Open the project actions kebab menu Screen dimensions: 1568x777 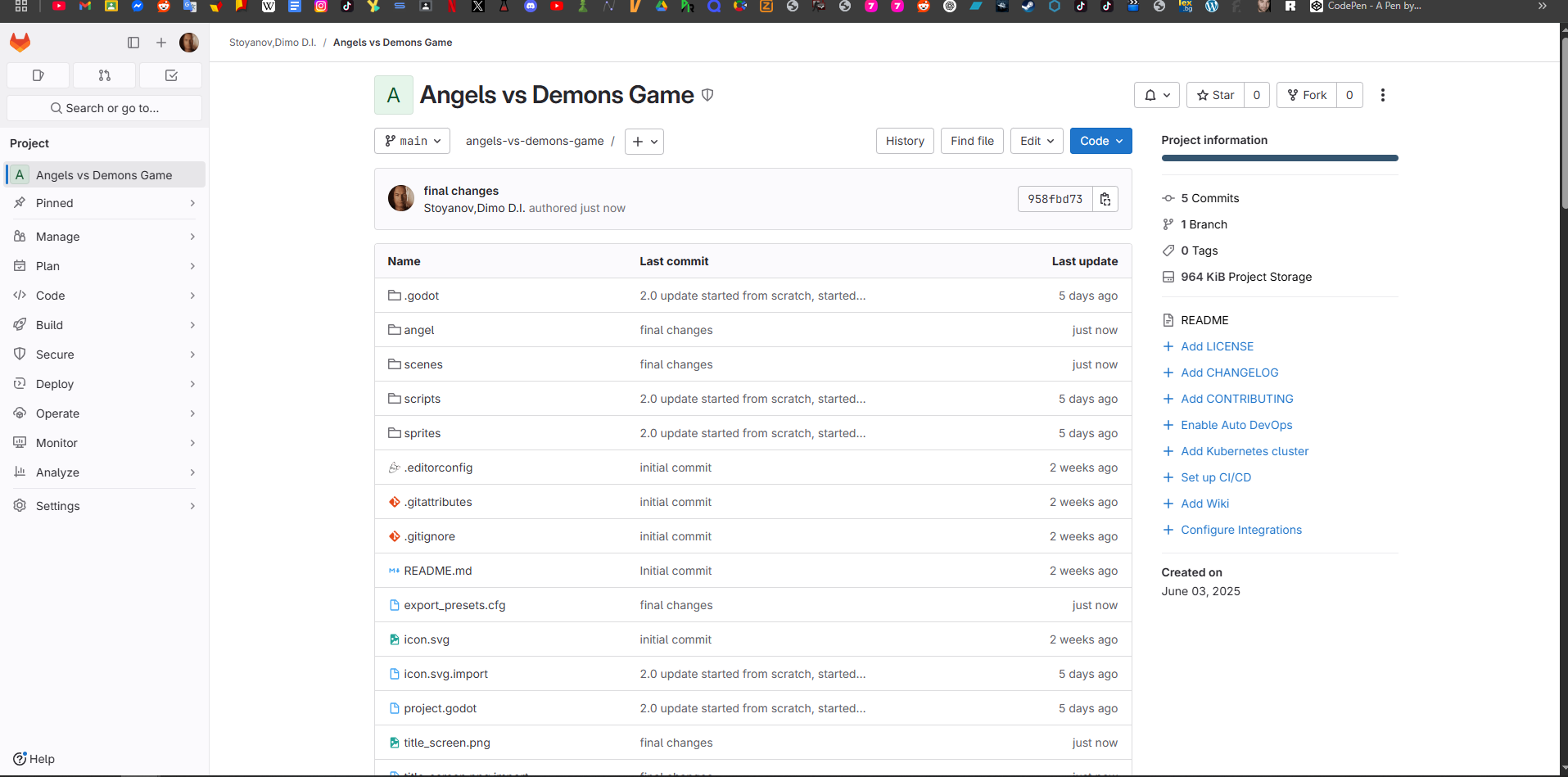[x=1383, y=95]
